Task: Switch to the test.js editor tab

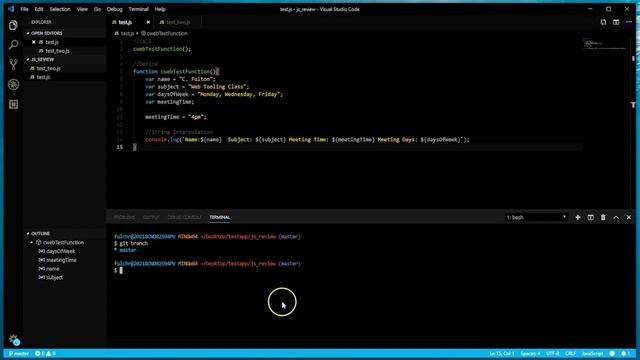Action: 130,22
